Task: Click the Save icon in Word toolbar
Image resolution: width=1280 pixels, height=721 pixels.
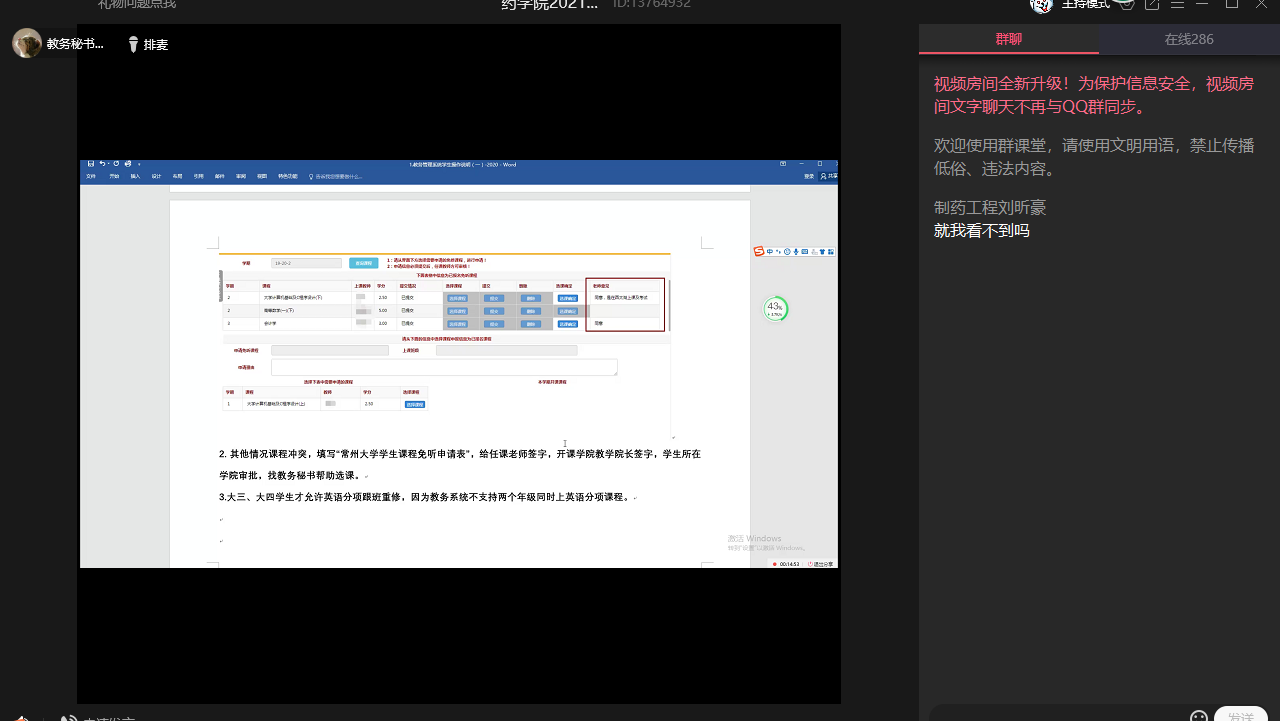Action: 91,163
